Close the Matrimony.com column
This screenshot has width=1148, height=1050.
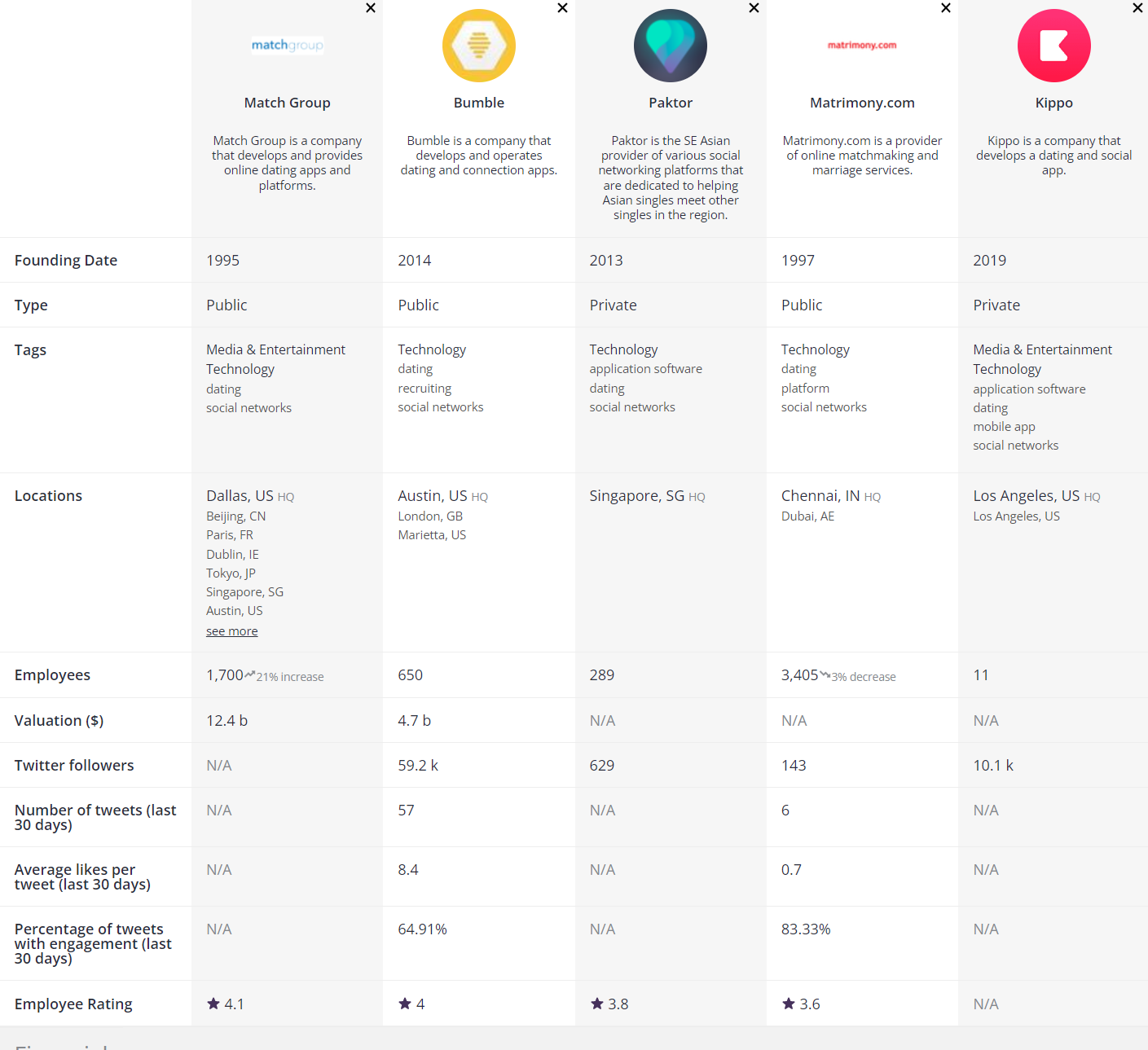point(946,8)
